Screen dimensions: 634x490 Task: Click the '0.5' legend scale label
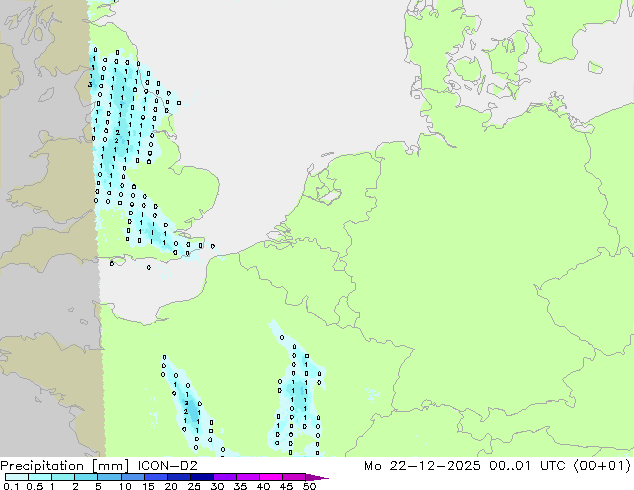[34, 486]
